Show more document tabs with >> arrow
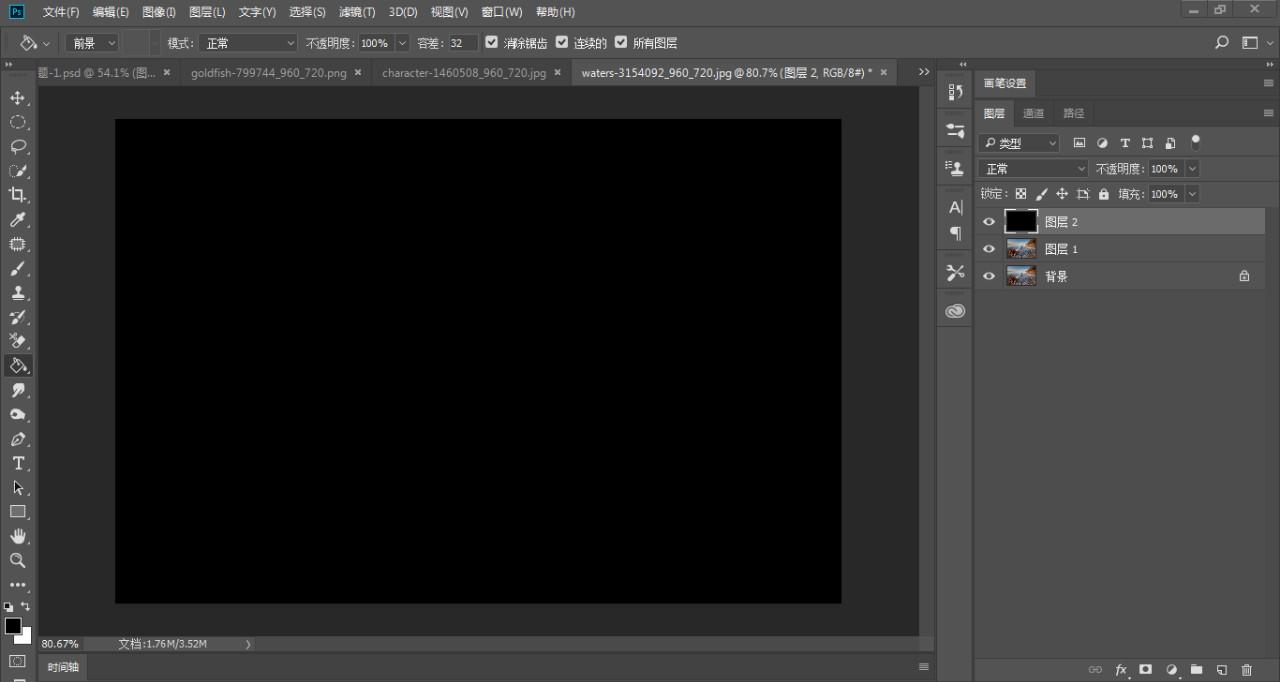This screenshot has height=682, width=1280. (923, 72)
